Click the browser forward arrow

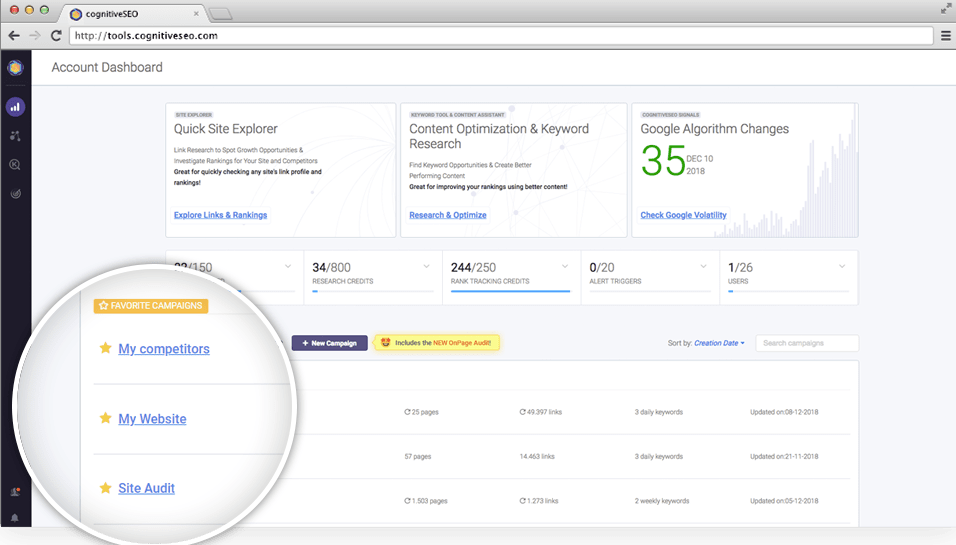point(35,35)
